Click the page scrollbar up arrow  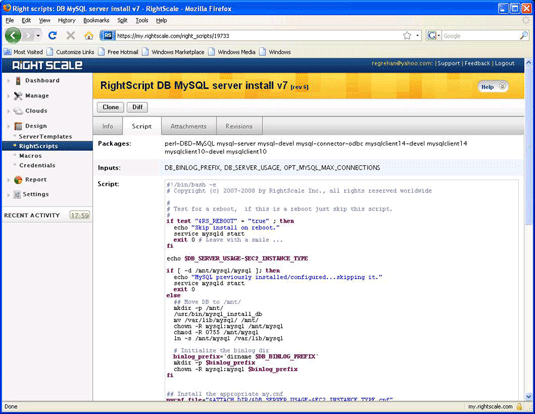(x=529, y=62)
